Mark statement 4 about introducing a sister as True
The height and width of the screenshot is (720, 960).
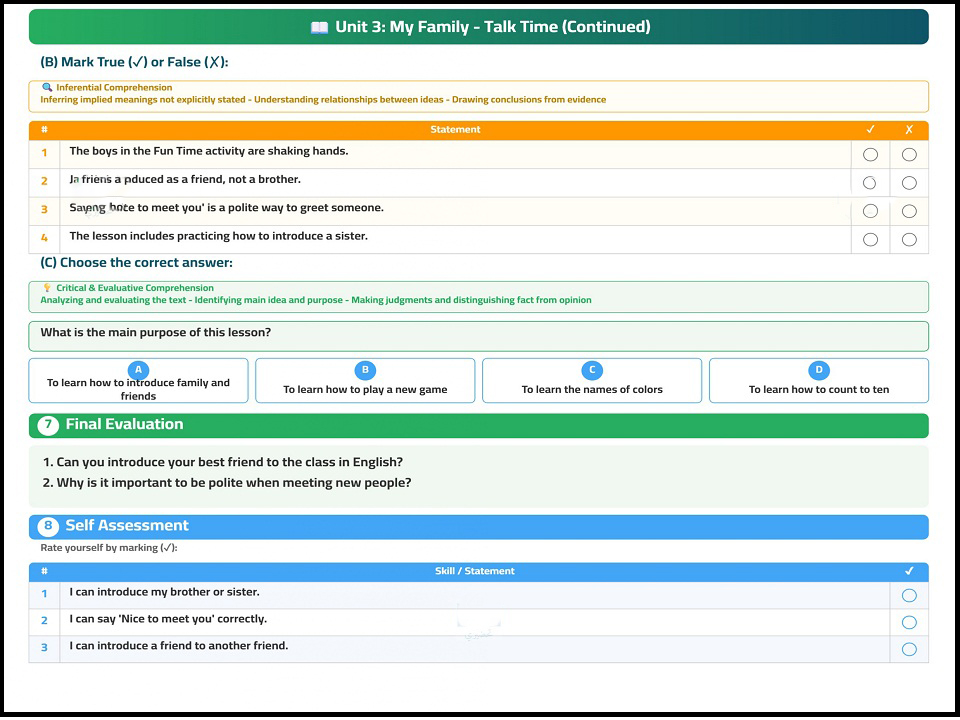click(x=870, y=239)
